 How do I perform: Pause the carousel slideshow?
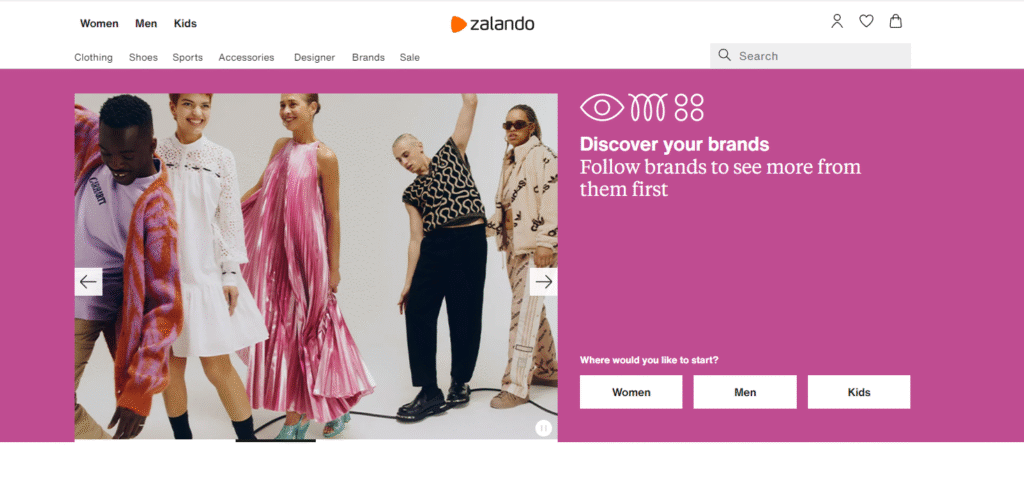pos(543,428)
